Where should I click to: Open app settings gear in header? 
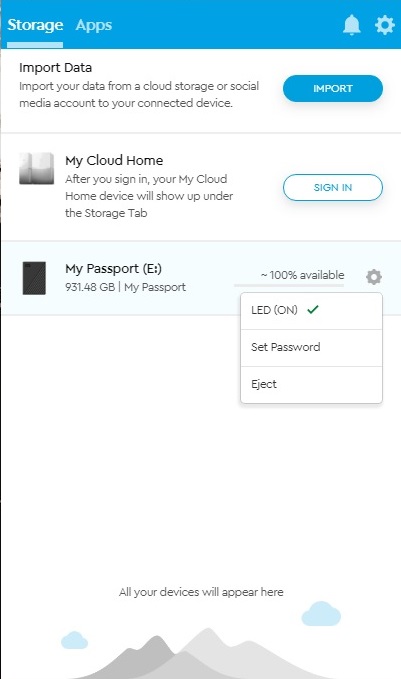click(x=385, y=25)
